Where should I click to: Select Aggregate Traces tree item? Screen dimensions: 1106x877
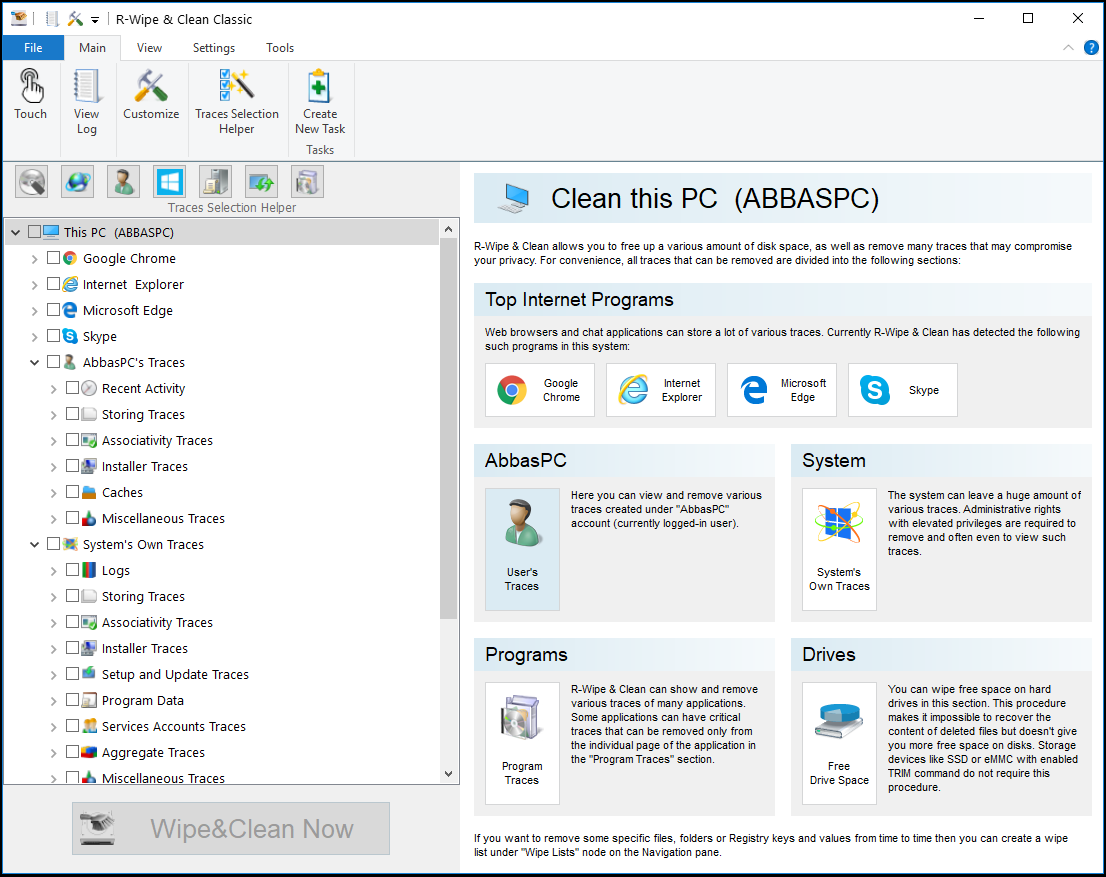153,753
